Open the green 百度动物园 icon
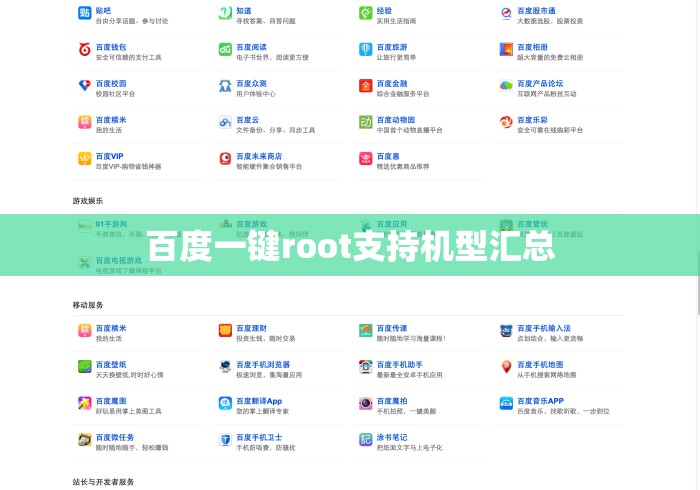The image size is (700, 490). (x=366, y=122)
